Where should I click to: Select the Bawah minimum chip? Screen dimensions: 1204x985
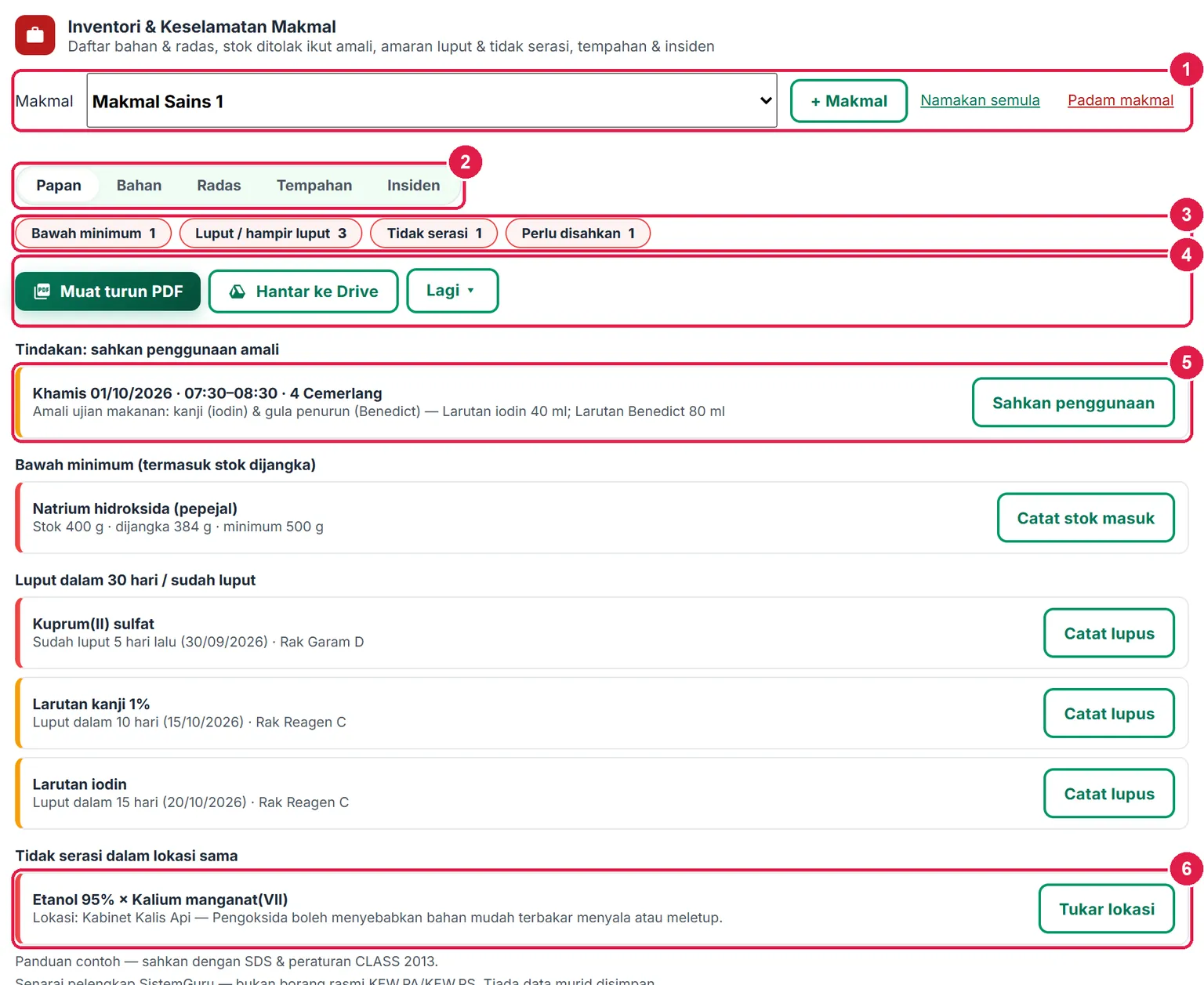coord(93,234)
